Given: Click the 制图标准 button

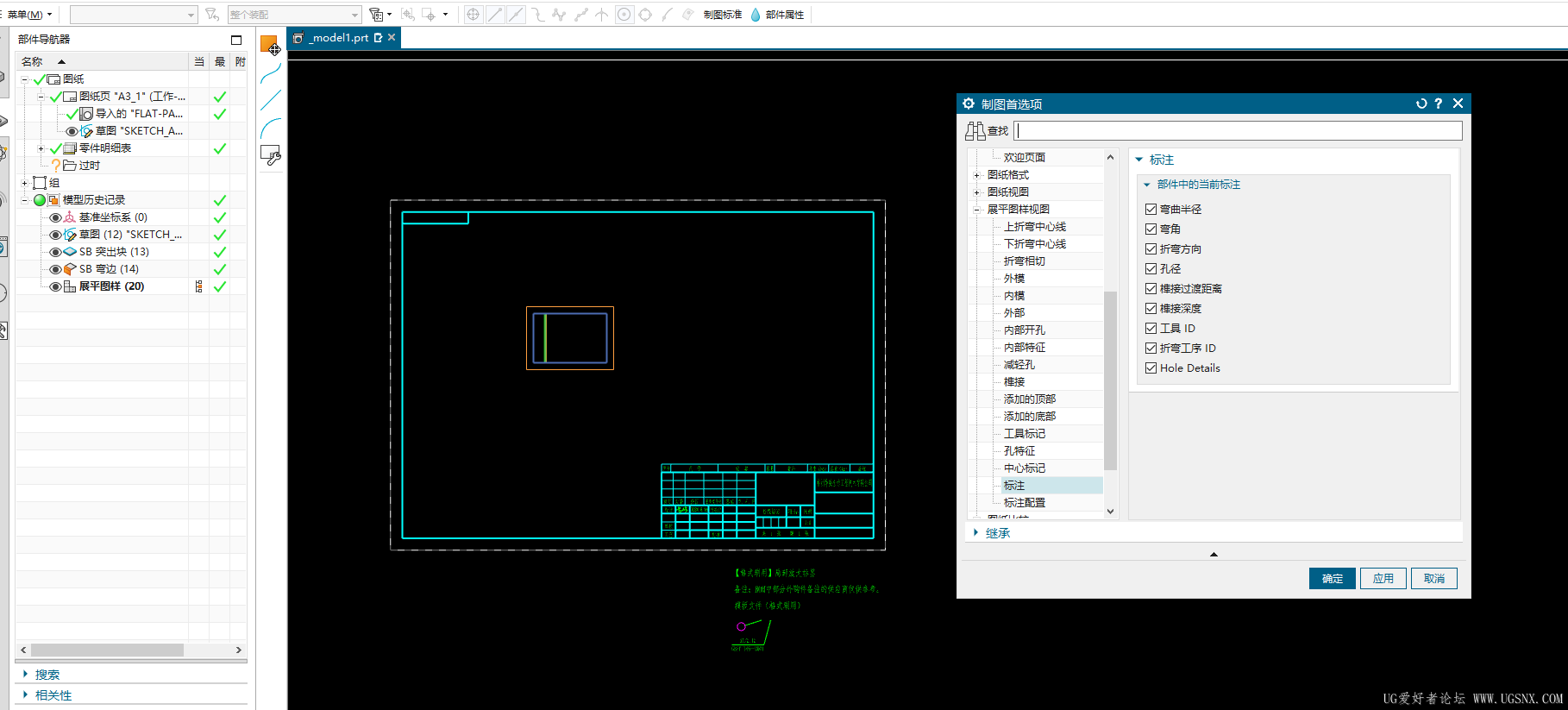Looking at the screenshot, I should coord(723,15).
